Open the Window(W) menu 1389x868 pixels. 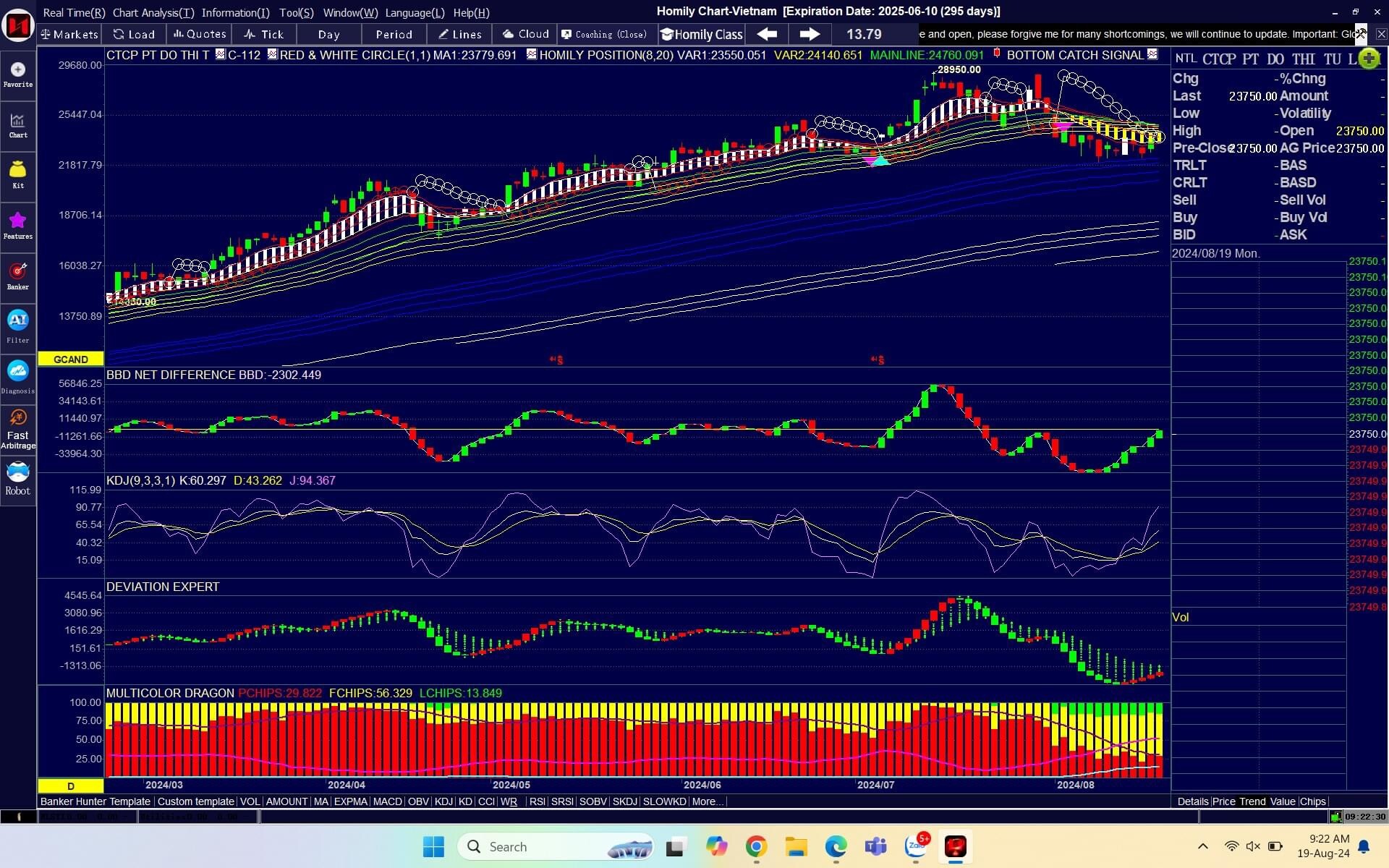coord(350,12)
